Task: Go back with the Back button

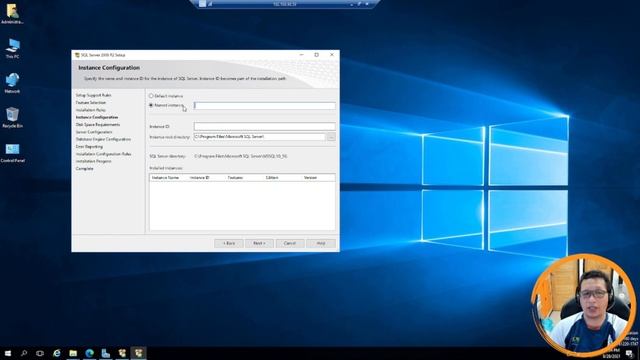Action: point(229,243)
